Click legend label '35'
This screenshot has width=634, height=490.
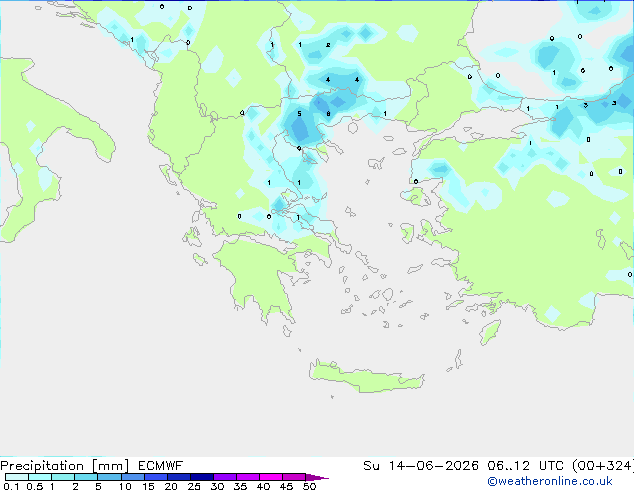pyautogui.click(x=240, y=486)
